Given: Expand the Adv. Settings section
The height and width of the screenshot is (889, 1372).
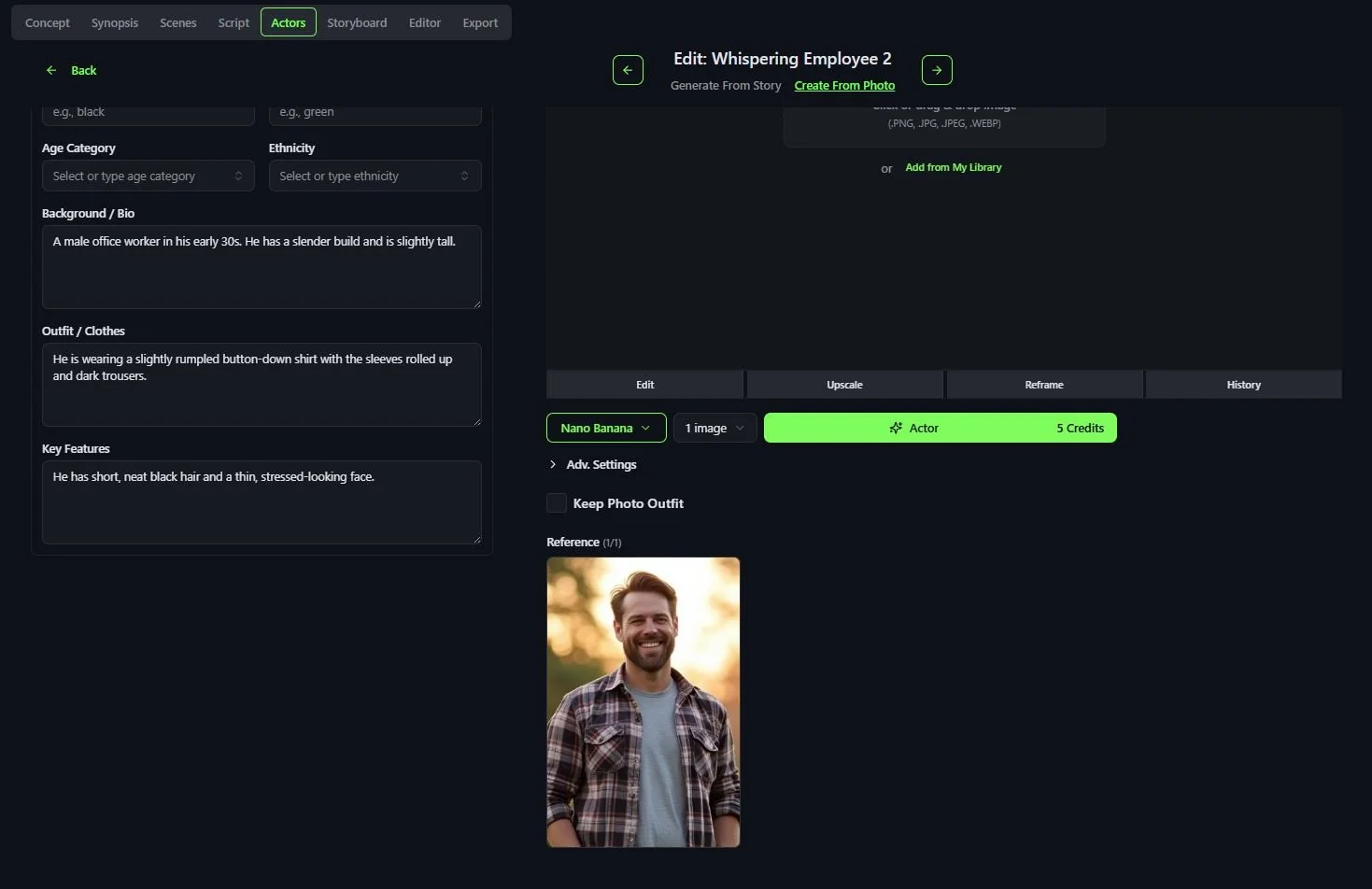Looking at the screenshot, I should tap(592, 464).
